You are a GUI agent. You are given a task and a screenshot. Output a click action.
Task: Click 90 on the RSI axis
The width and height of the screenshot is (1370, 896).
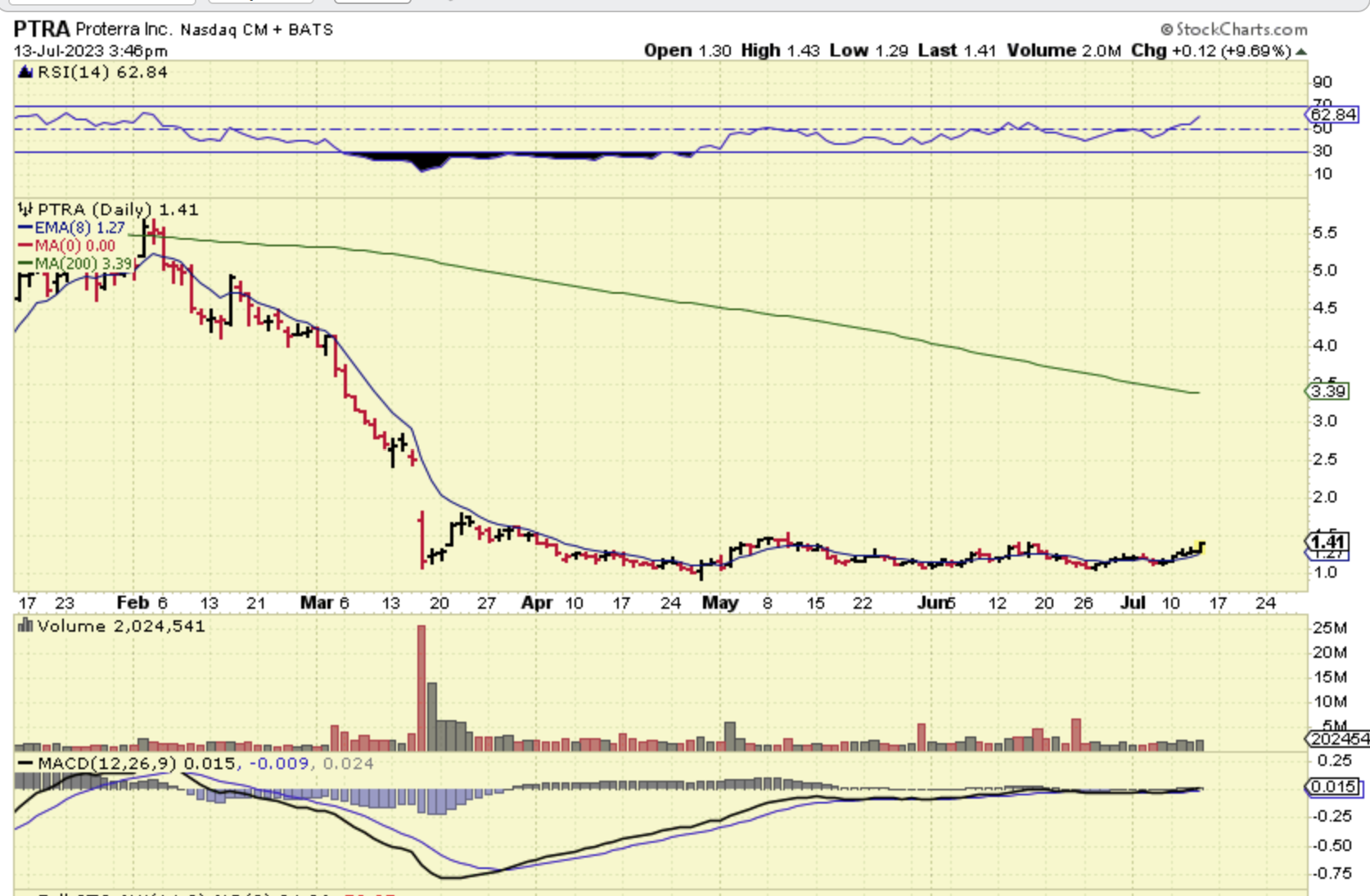tap(1323, 82)
